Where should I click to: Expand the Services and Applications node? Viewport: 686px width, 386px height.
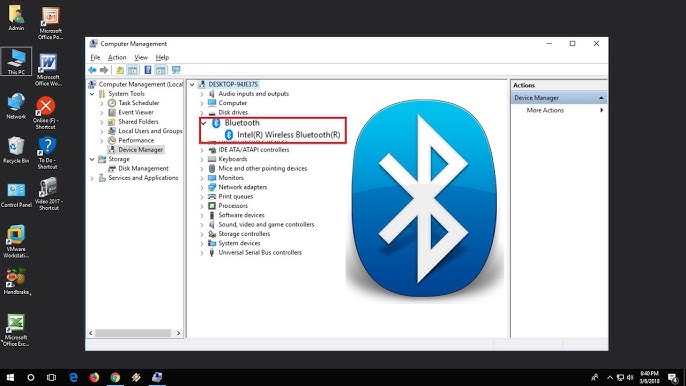92,178
